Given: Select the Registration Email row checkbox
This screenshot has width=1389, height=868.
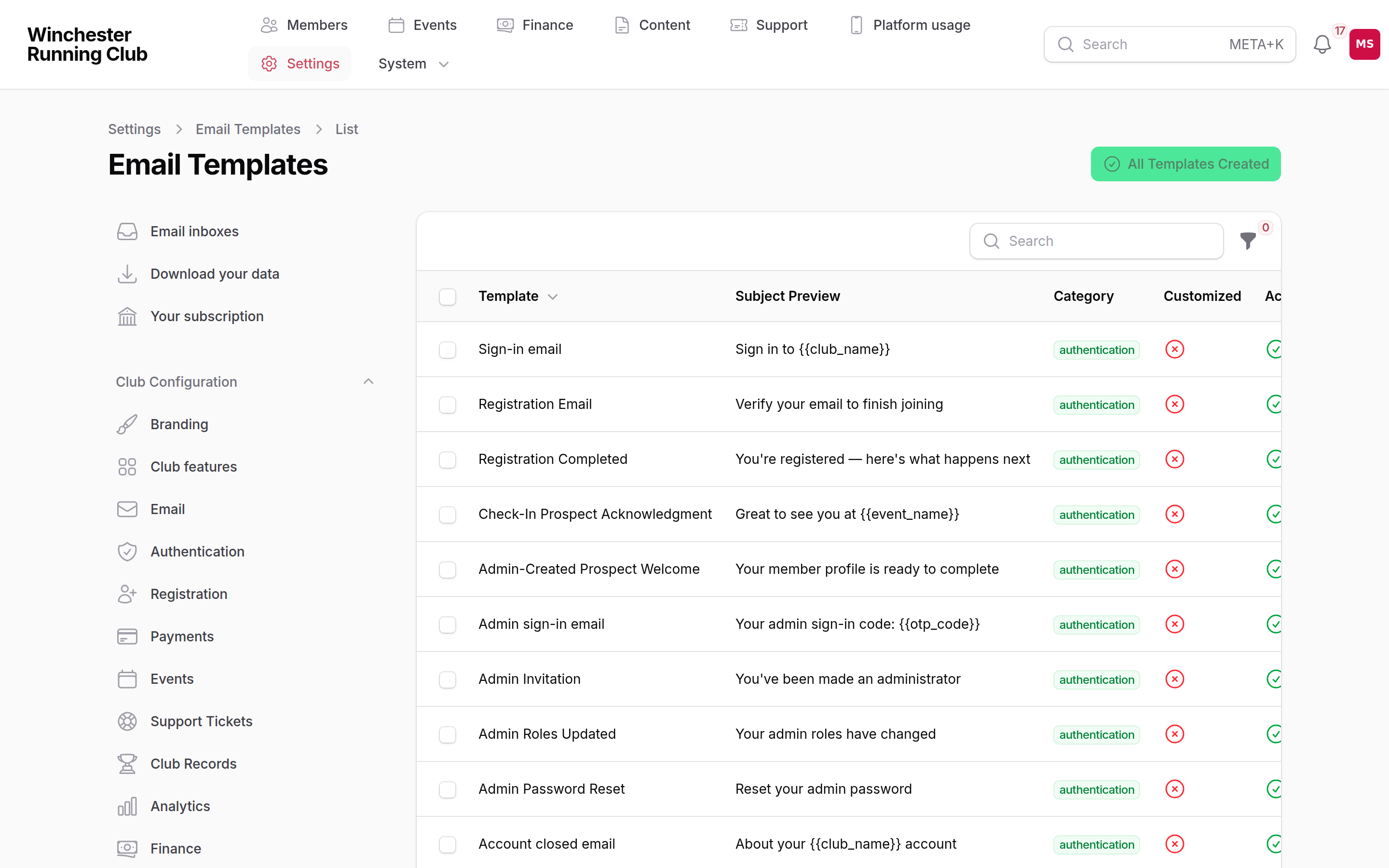Looking at the screenshot, I should coord(447,405).
